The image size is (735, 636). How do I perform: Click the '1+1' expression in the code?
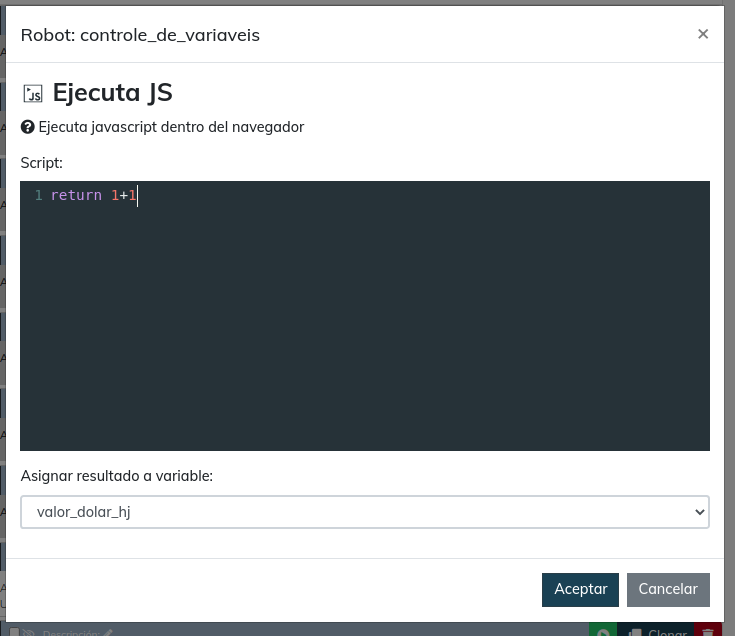point(123,195)
